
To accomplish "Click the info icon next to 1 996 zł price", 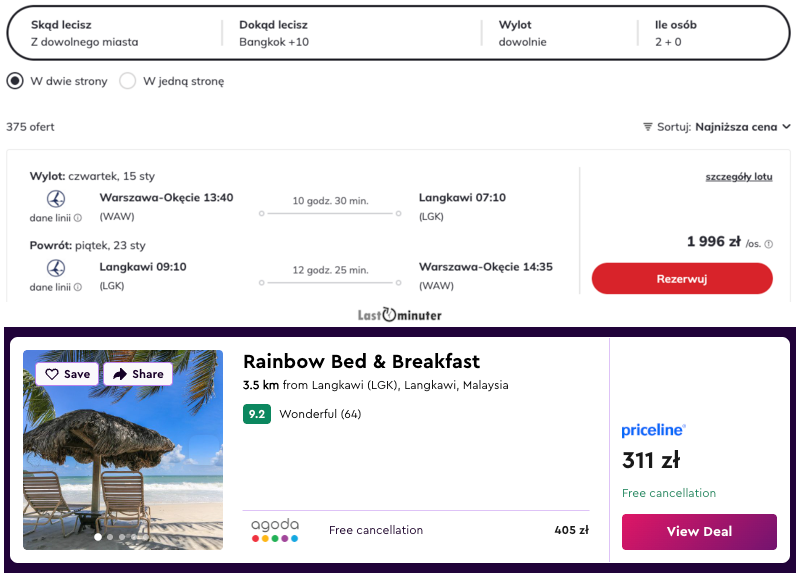I will [769, 243].
